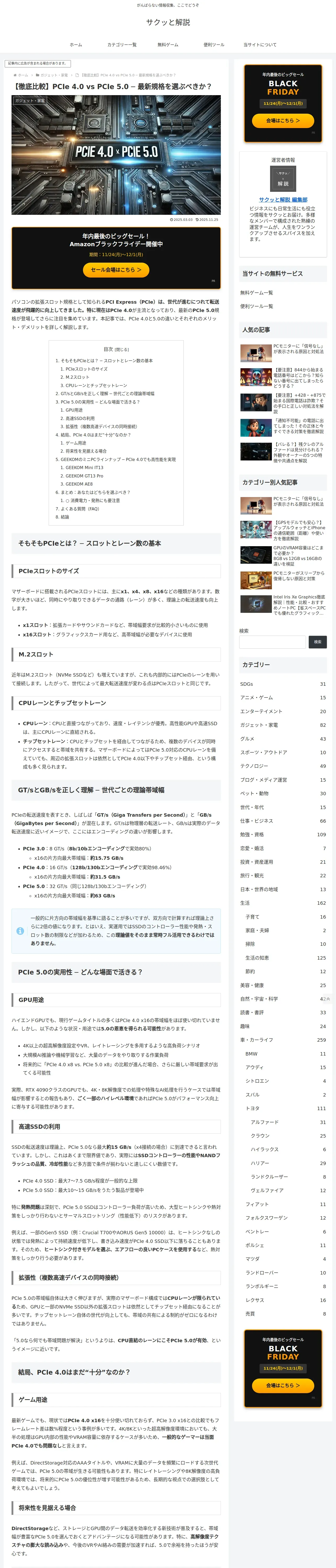Click the セール会場はこちら button in the article banner

click(116, 270)
